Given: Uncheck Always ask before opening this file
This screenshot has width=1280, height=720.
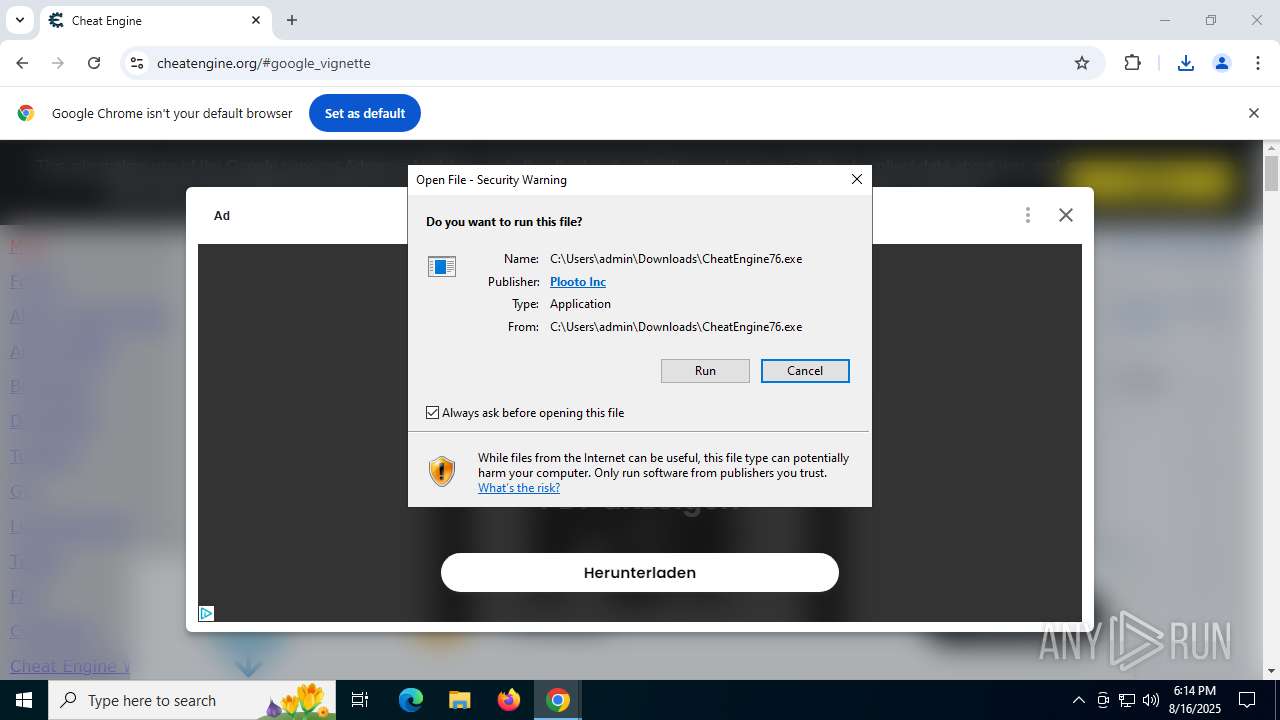Looking at the screenshot, I should 433,413.
